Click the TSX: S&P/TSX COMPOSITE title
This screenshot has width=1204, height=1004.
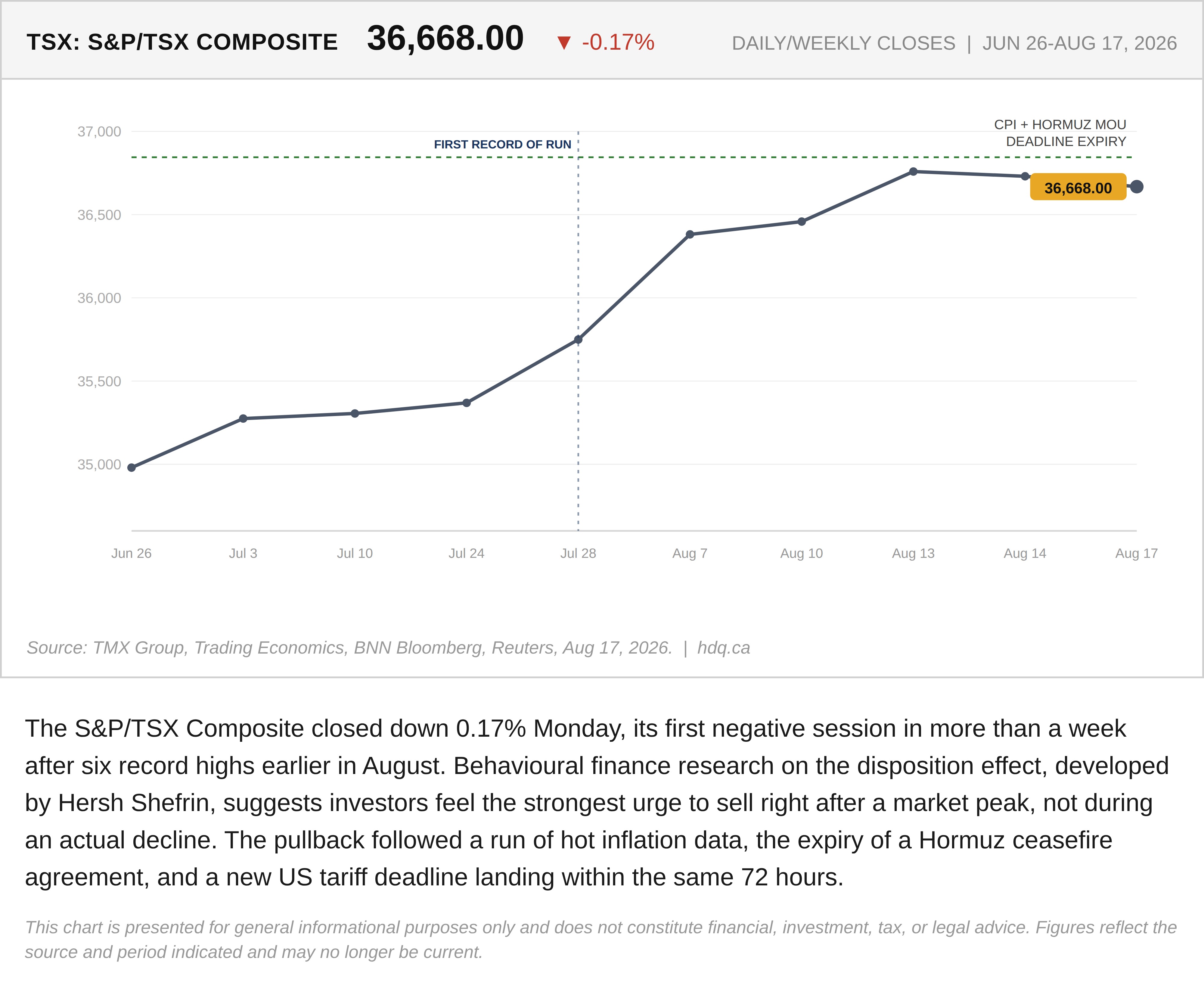click(182, 42)
